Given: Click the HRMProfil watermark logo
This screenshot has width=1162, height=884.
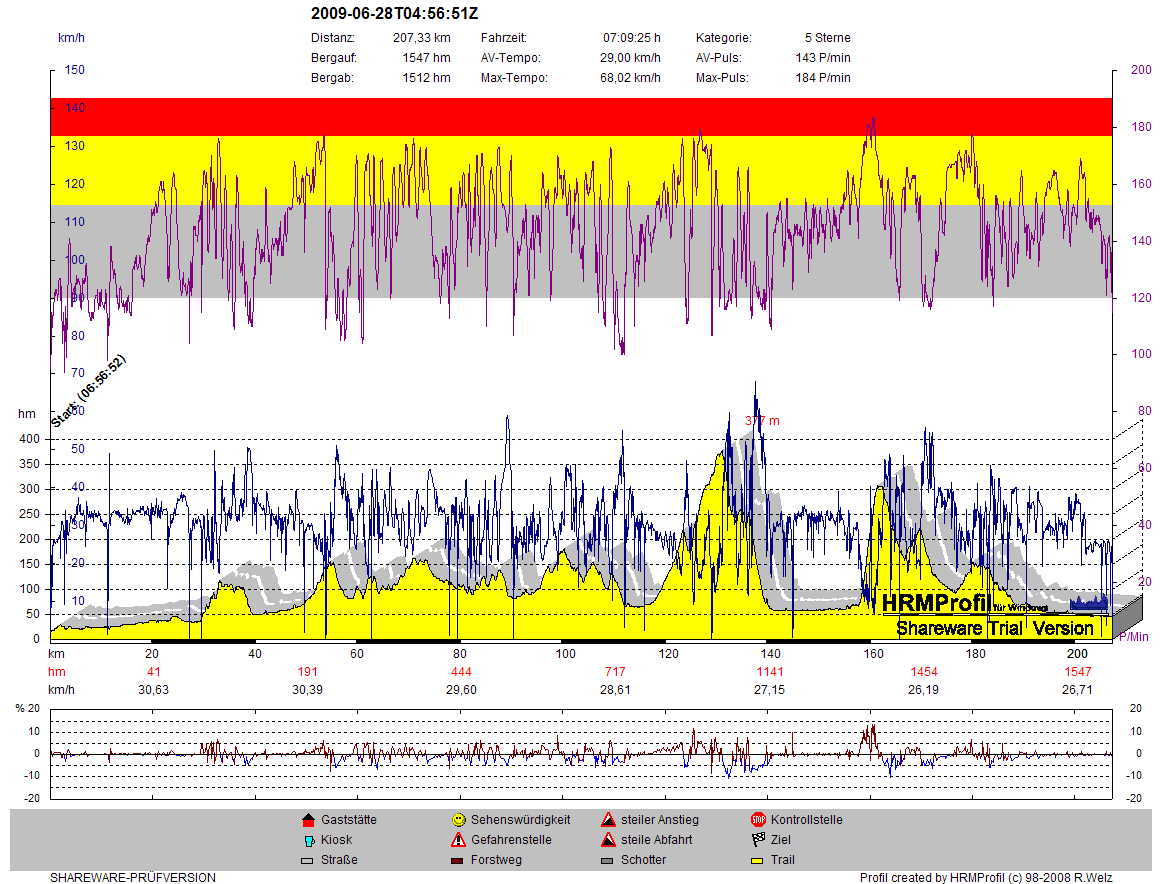Looking at the screenshot, I should (935, 603).
